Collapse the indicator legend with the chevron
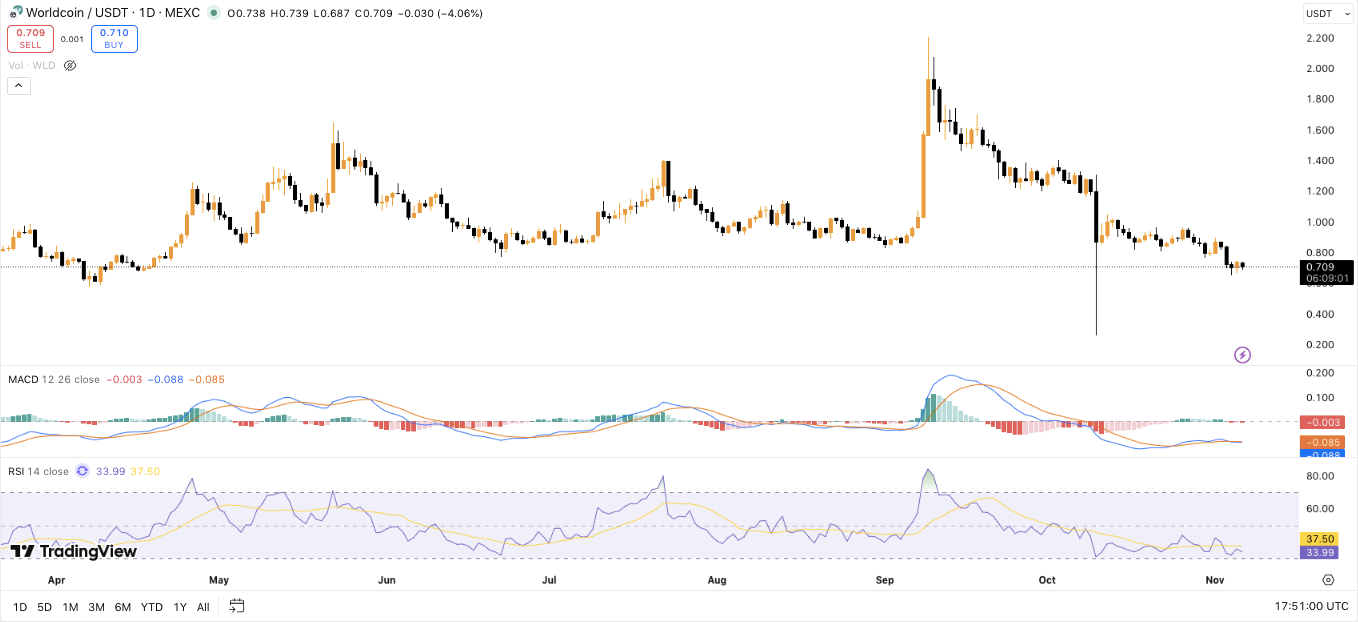The height and width of the screenshot is (622, 1358). pos(19,86)
